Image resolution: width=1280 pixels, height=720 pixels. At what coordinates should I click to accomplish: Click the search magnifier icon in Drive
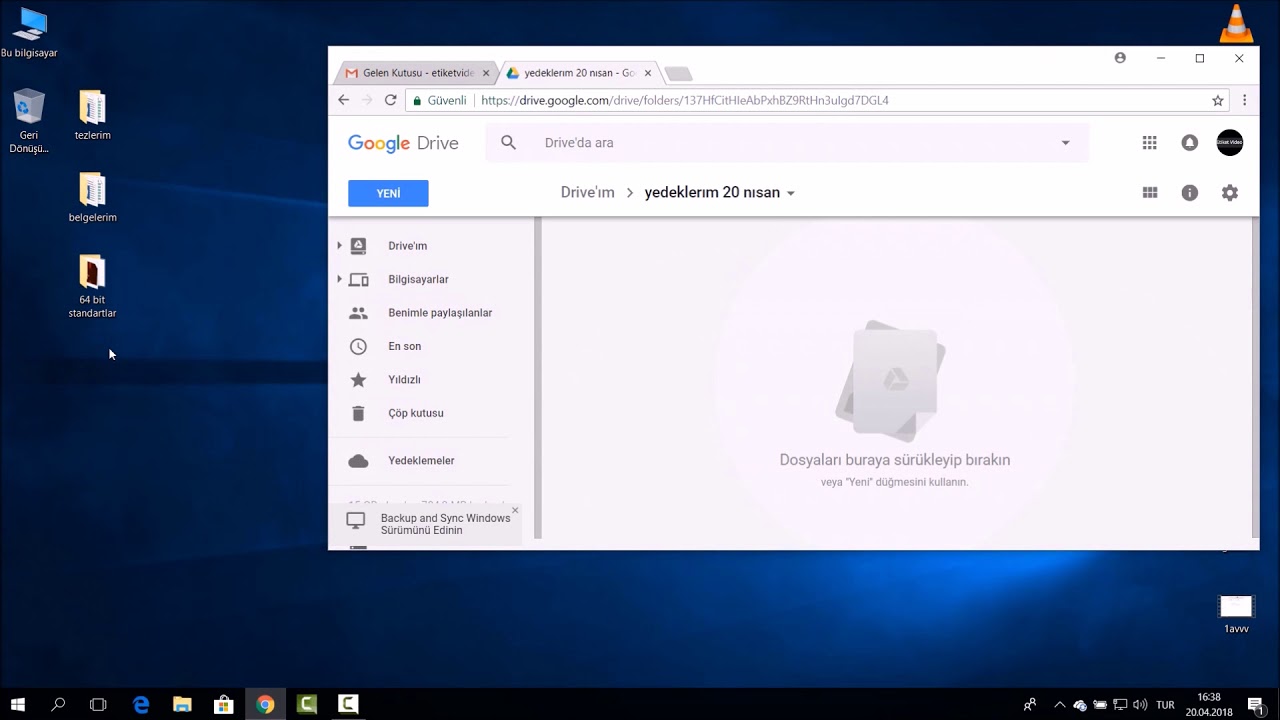[508, 143]
